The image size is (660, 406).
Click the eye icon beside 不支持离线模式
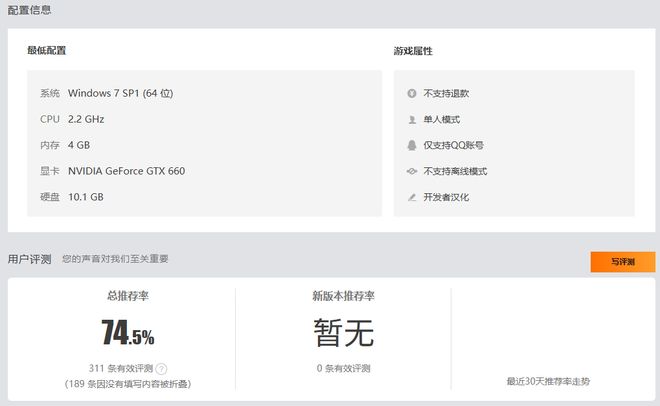point(411,171)
